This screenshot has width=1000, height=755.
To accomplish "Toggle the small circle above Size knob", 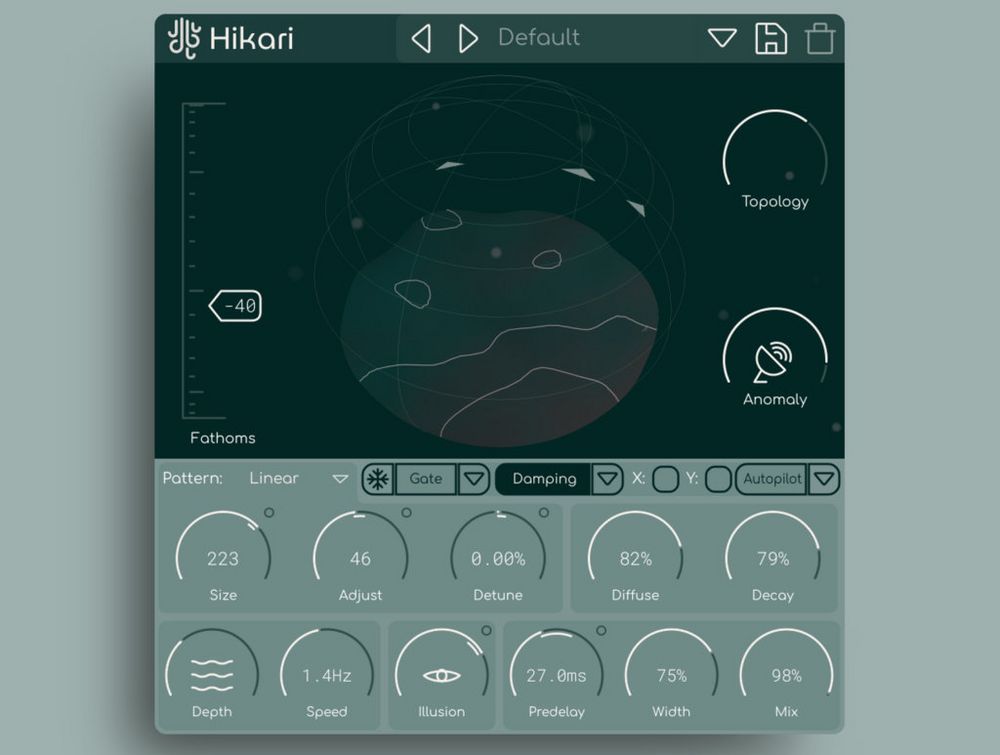I will (x=269, y=513).
